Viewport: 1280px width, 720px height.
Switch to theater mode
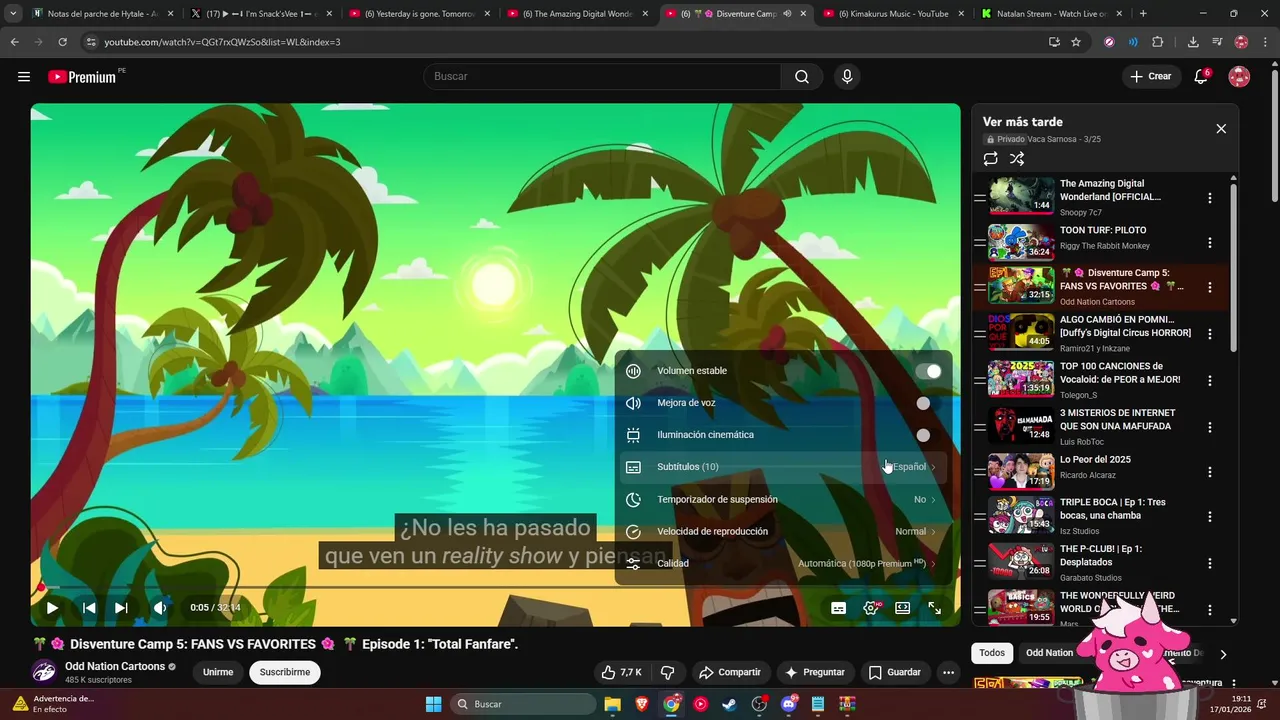[903, 607]
